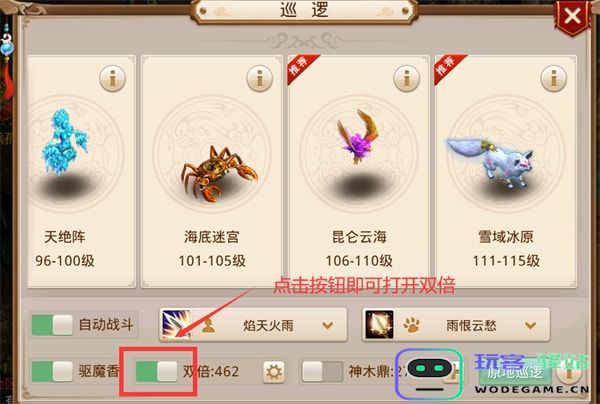The image size is (600, 404).
Task: Select the 天绝阵 96-100级 patrol map
Action: [x=82, y=171]
